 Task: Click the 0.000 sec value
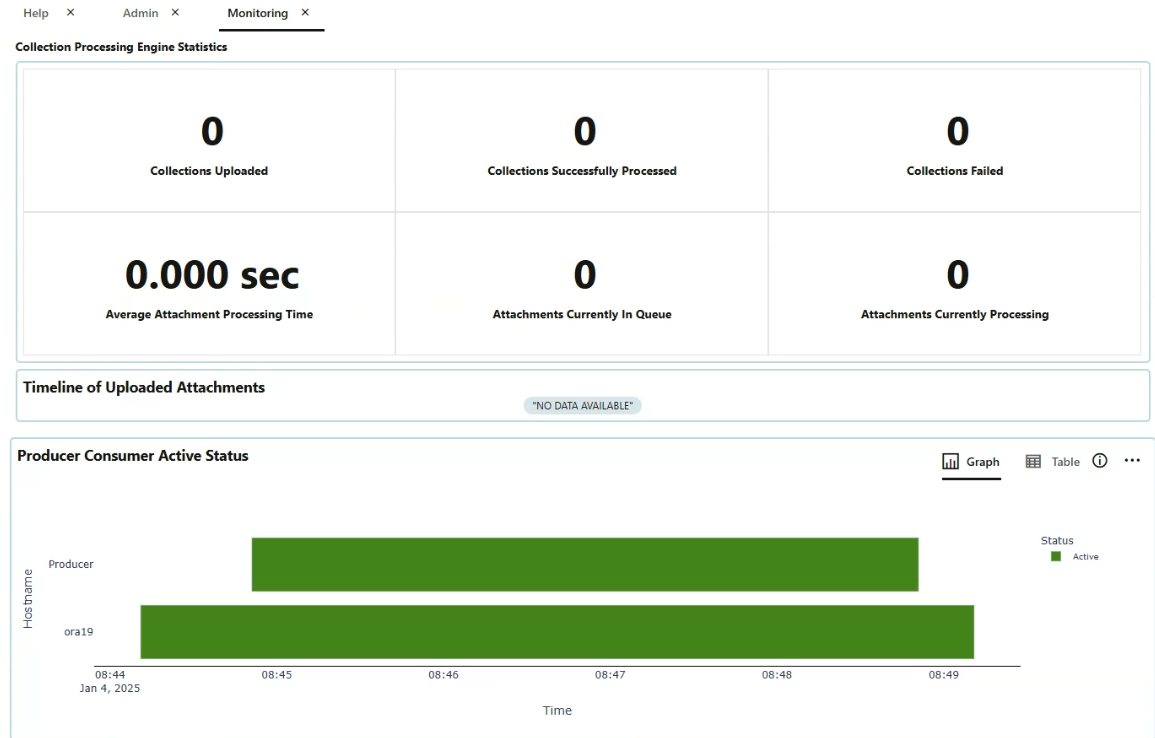click(212, 275)
